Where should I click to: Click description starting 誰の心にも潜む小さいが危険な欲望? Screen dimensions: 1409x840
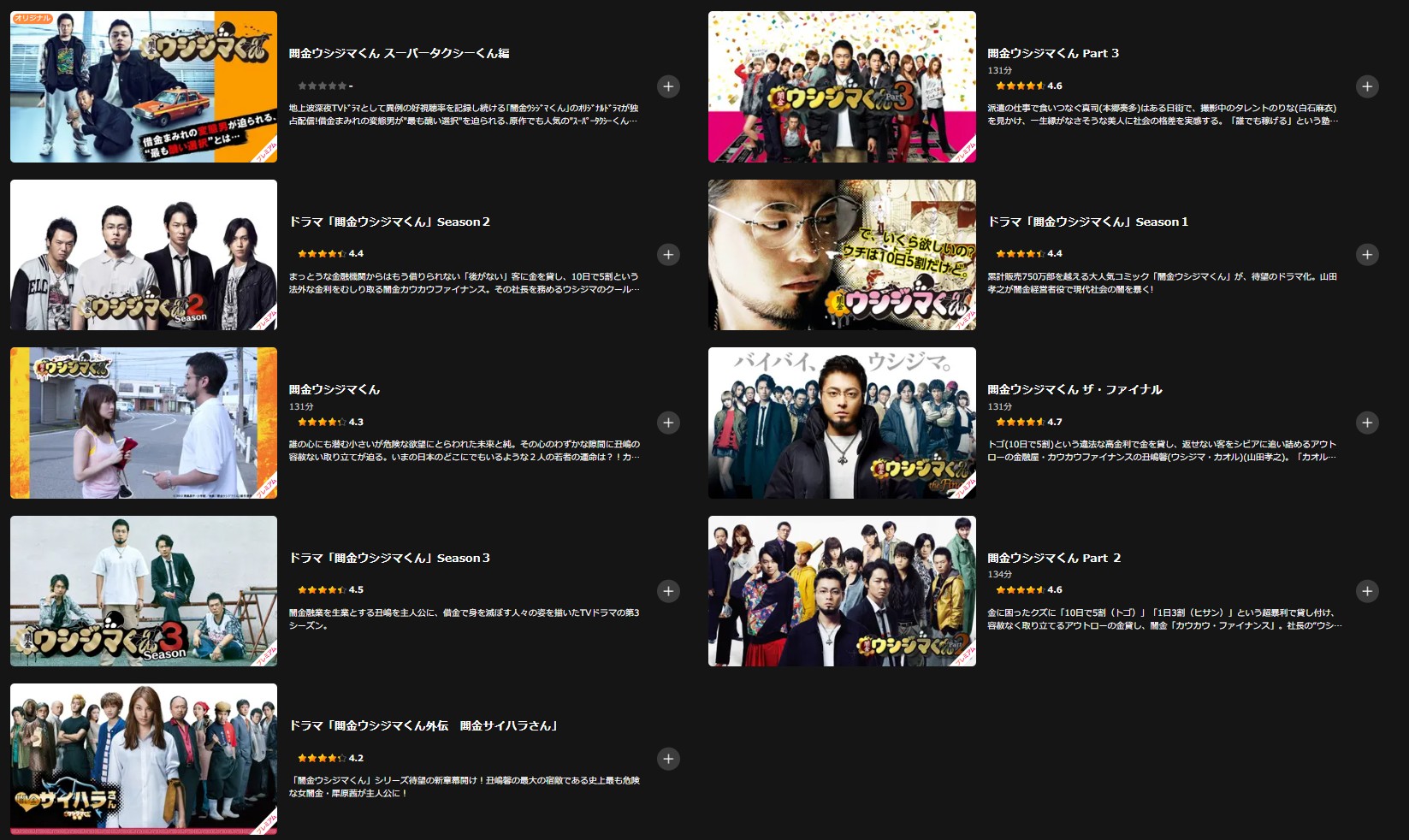tap(465, 451)
